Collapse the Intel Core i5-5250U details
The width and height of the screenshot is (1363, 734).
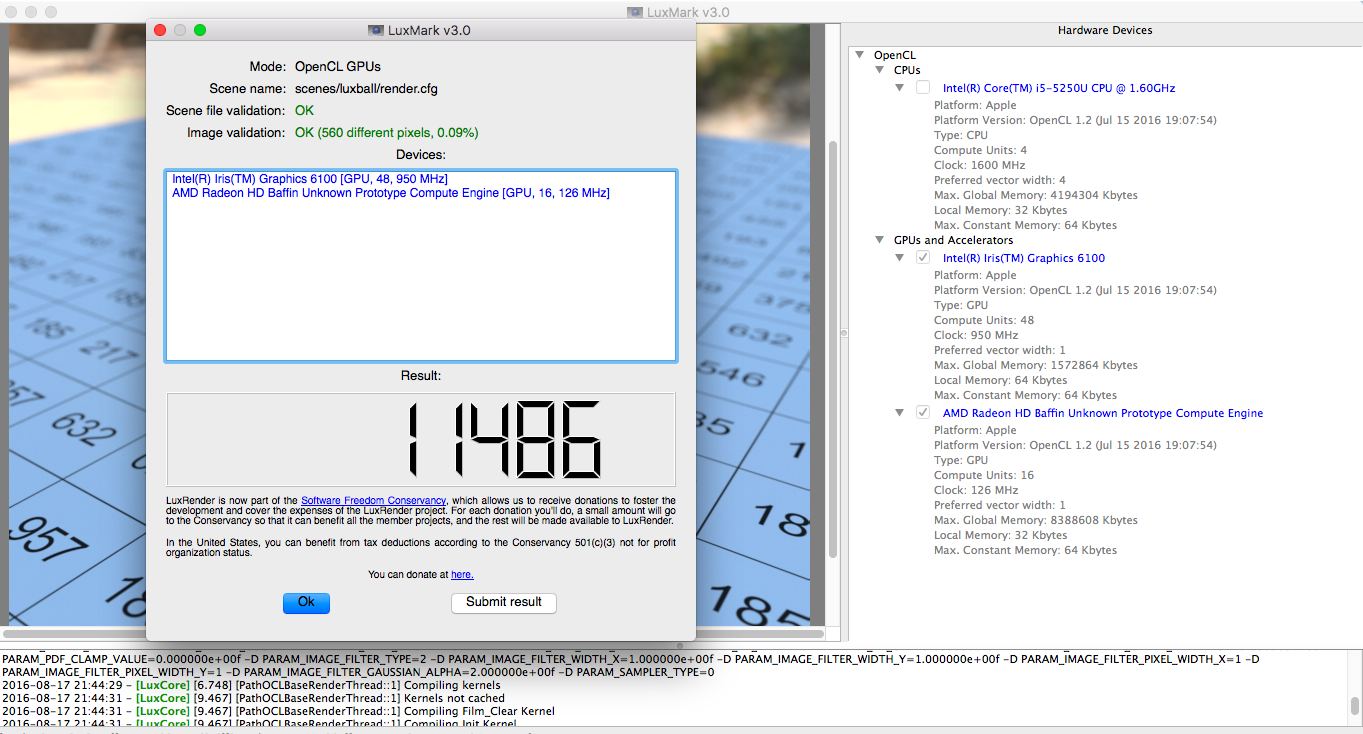tap(900, 88)
